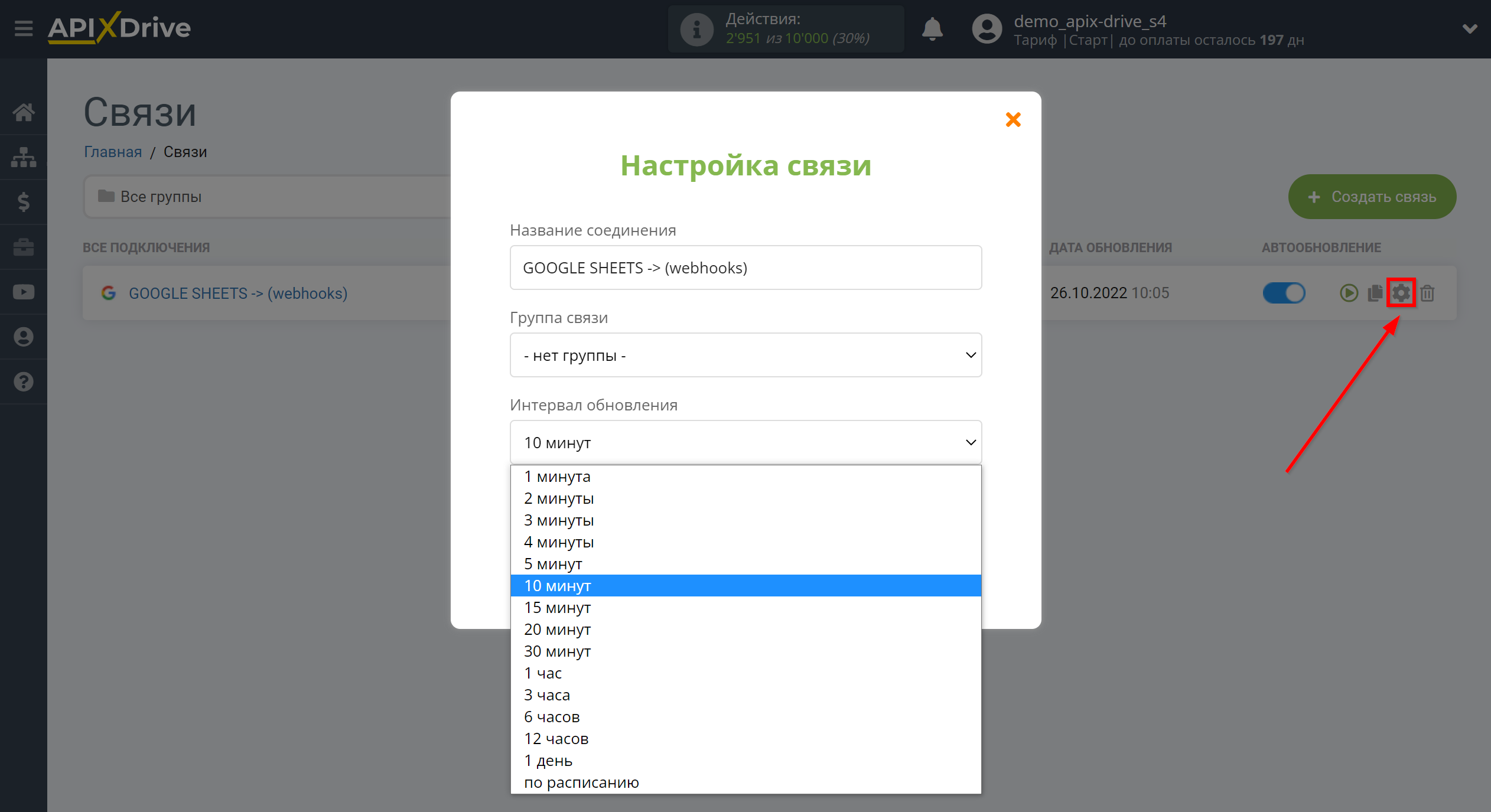Toggle the auto-update switch for GOOGLE SHEETS
This screenshot has width=1491, height=812.
click(x=1284, y=293)
